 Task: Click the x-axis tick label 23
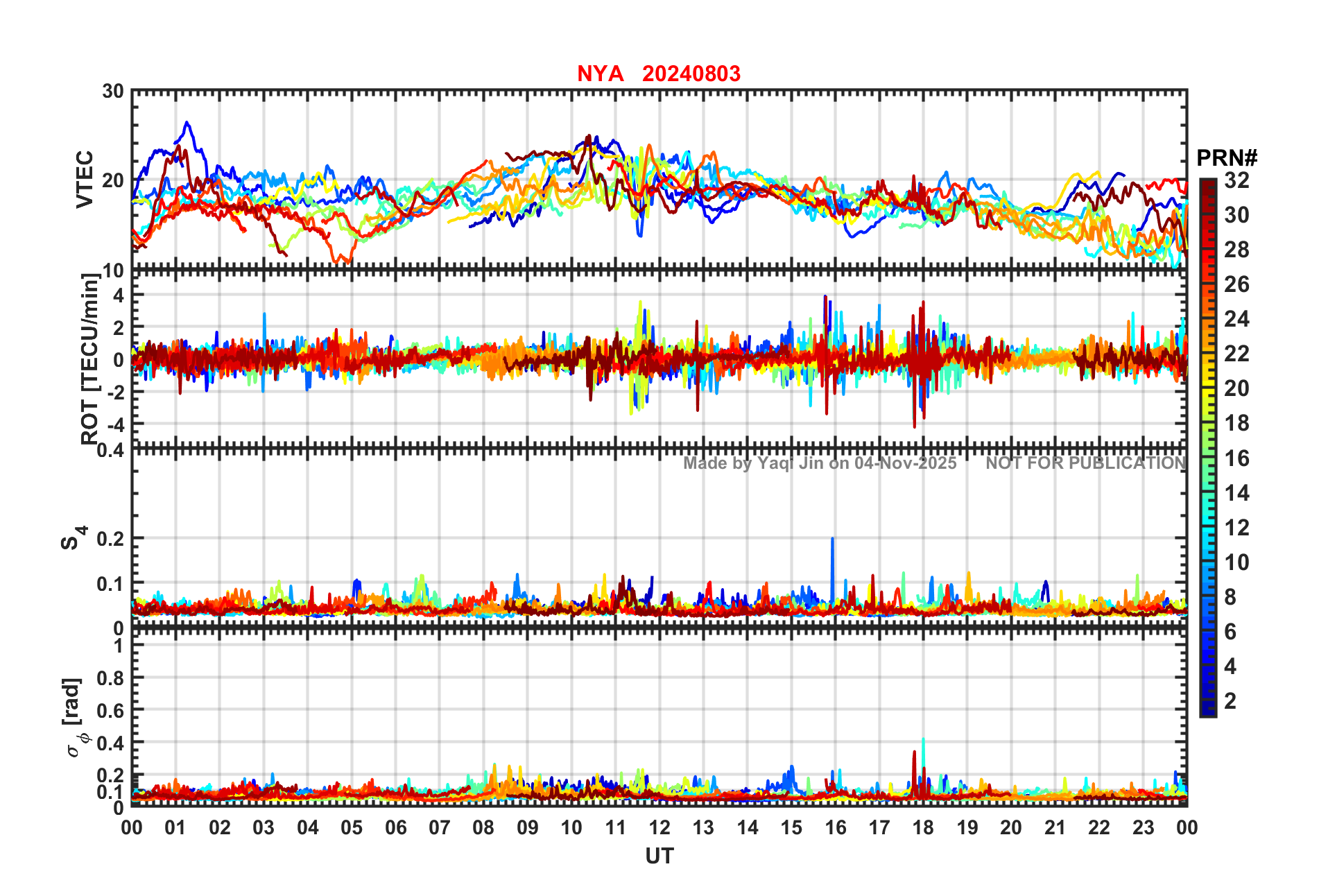(x=1143, y=827)
